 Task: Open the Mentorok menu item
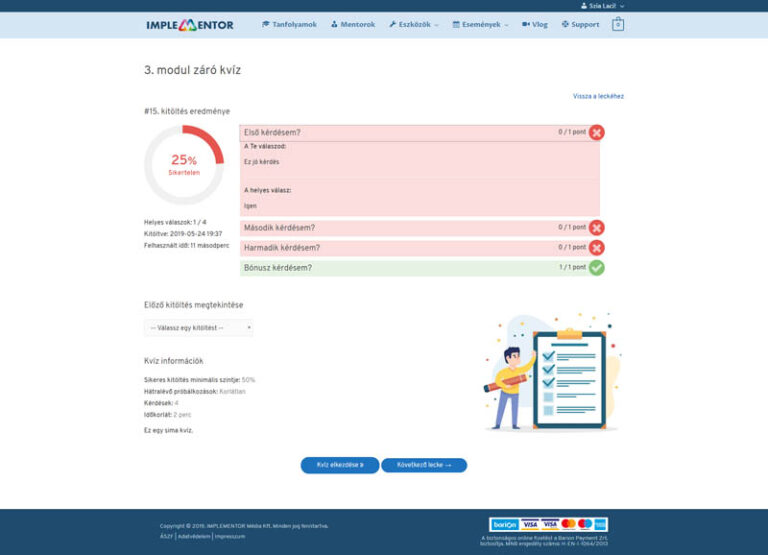pos(353,24)
